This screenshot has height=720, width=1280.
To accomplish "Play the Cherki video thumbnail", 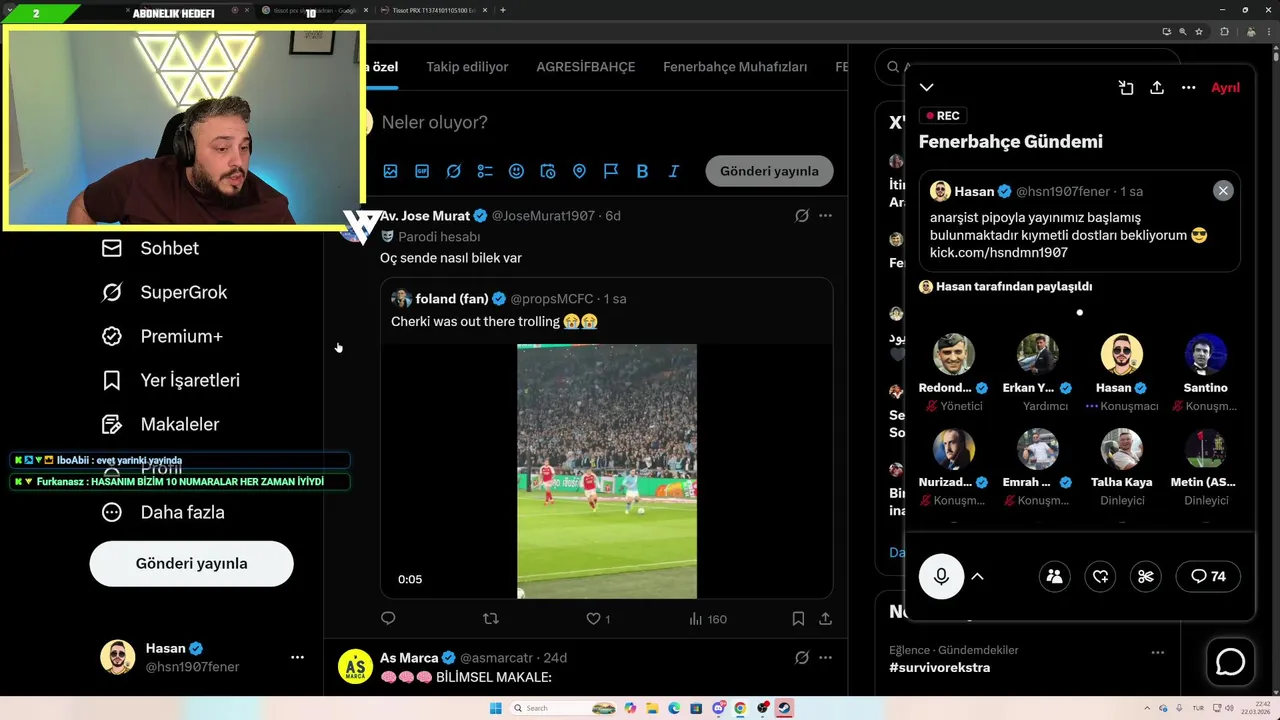I will click(607, 471).
